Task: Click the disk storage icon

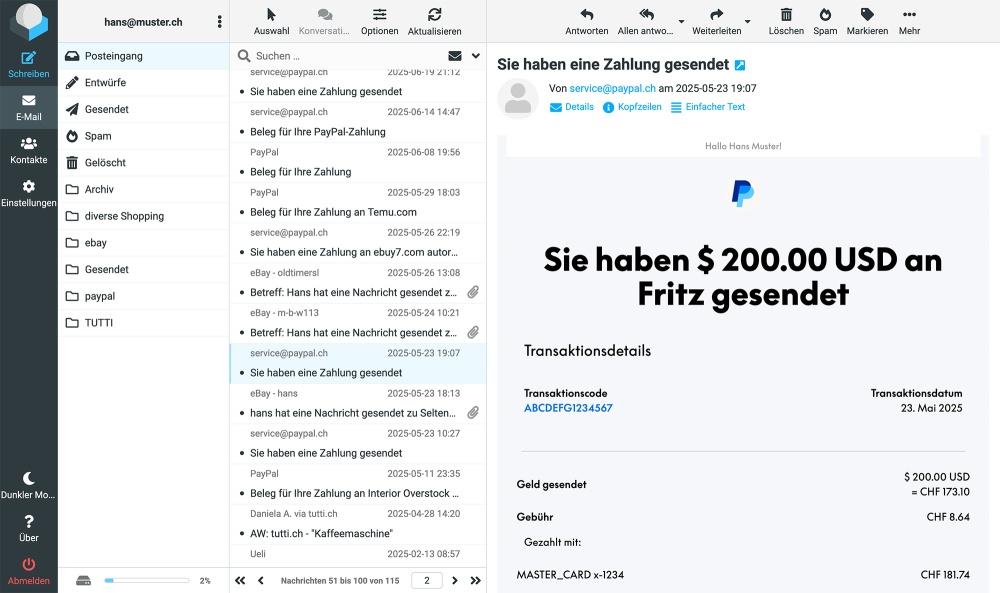Action: click(x=84, y=581)
